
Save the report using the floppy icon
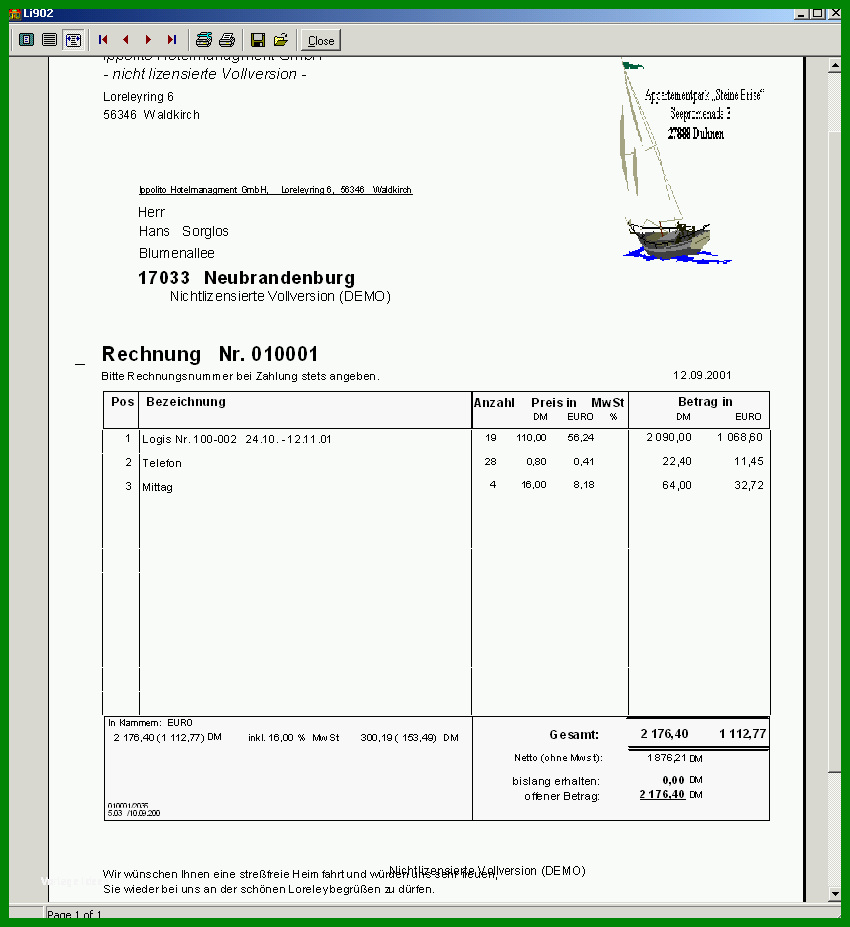[x=258, y=40]
